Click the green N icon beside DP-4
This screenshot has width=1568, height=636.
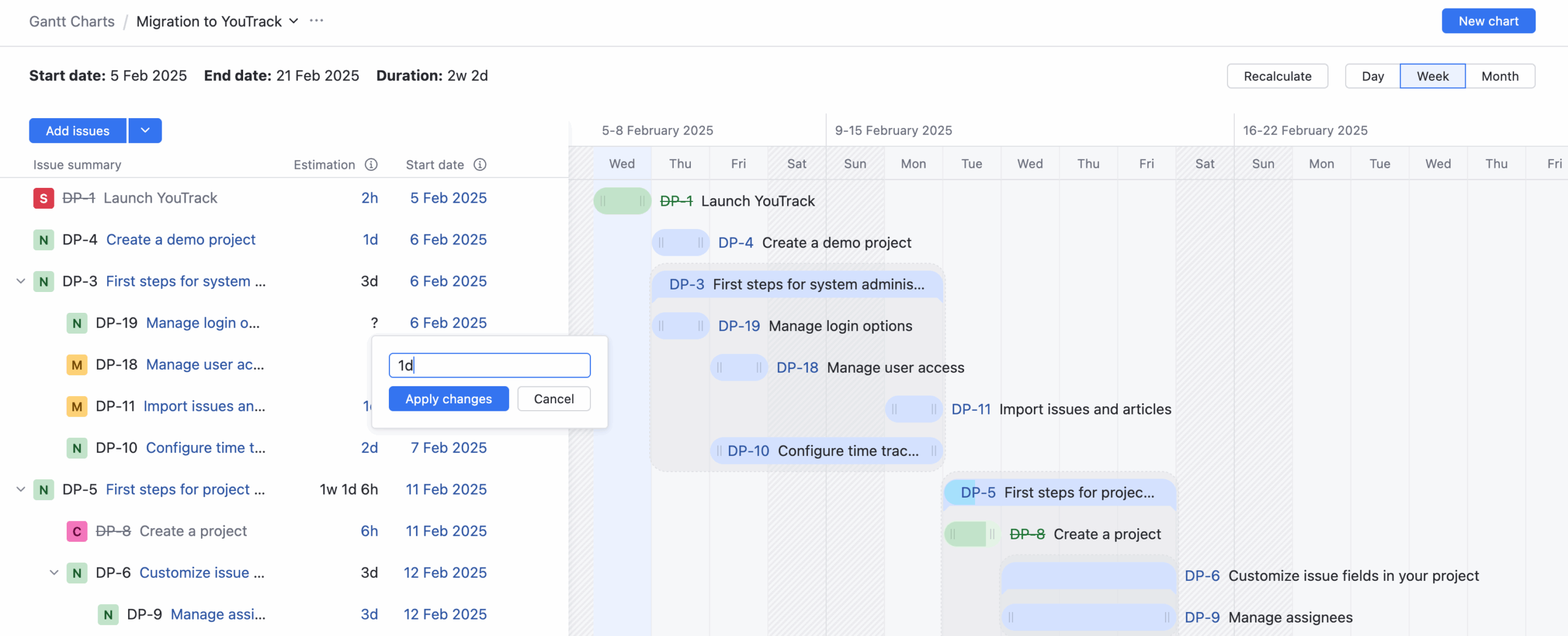click(43, 239)
